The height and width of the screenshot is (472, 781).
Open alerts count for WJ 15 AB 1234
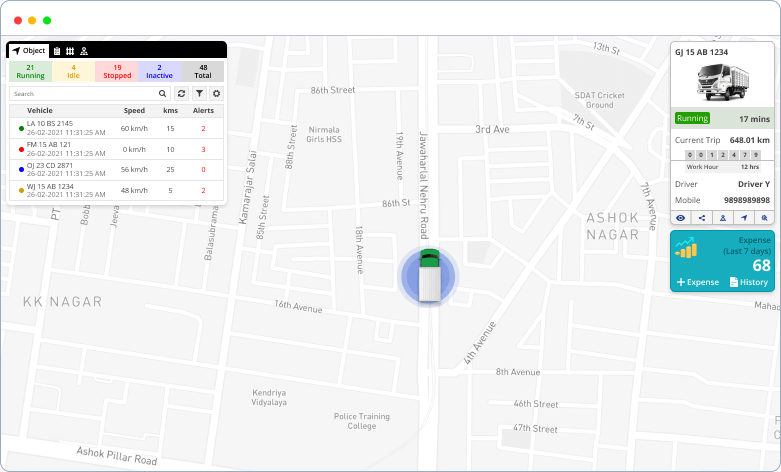point(203,191)
